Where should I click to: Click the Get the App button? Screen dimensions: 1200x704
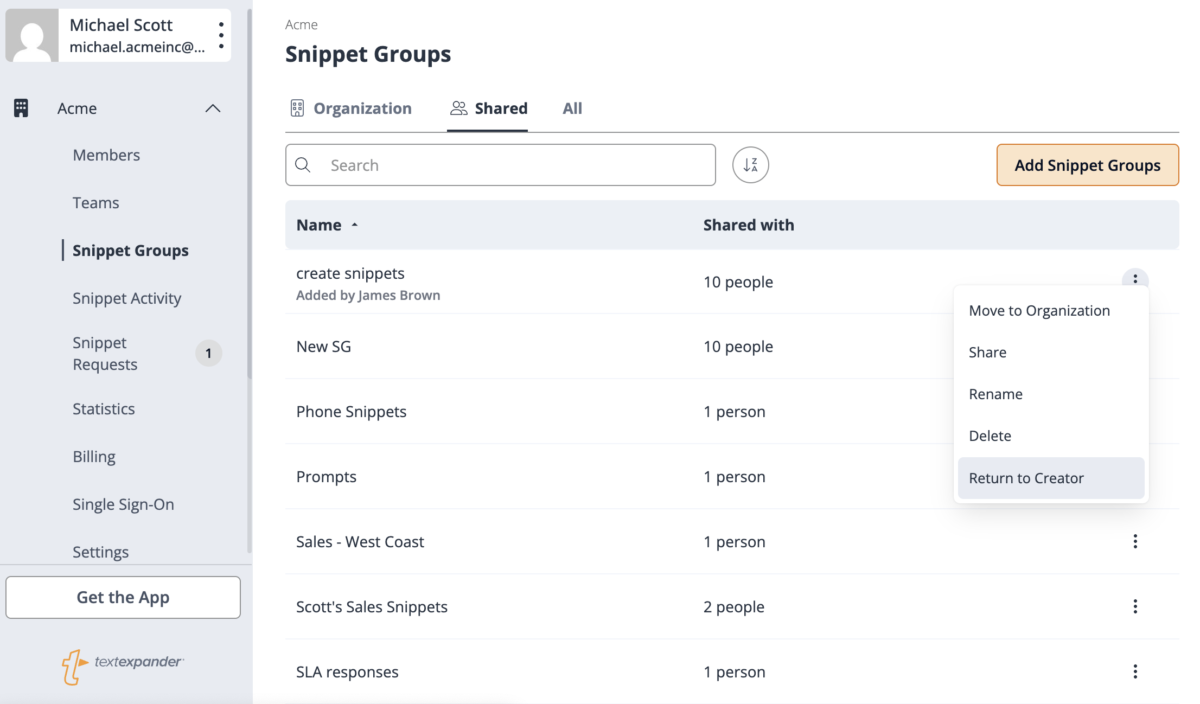click(123, 597)
